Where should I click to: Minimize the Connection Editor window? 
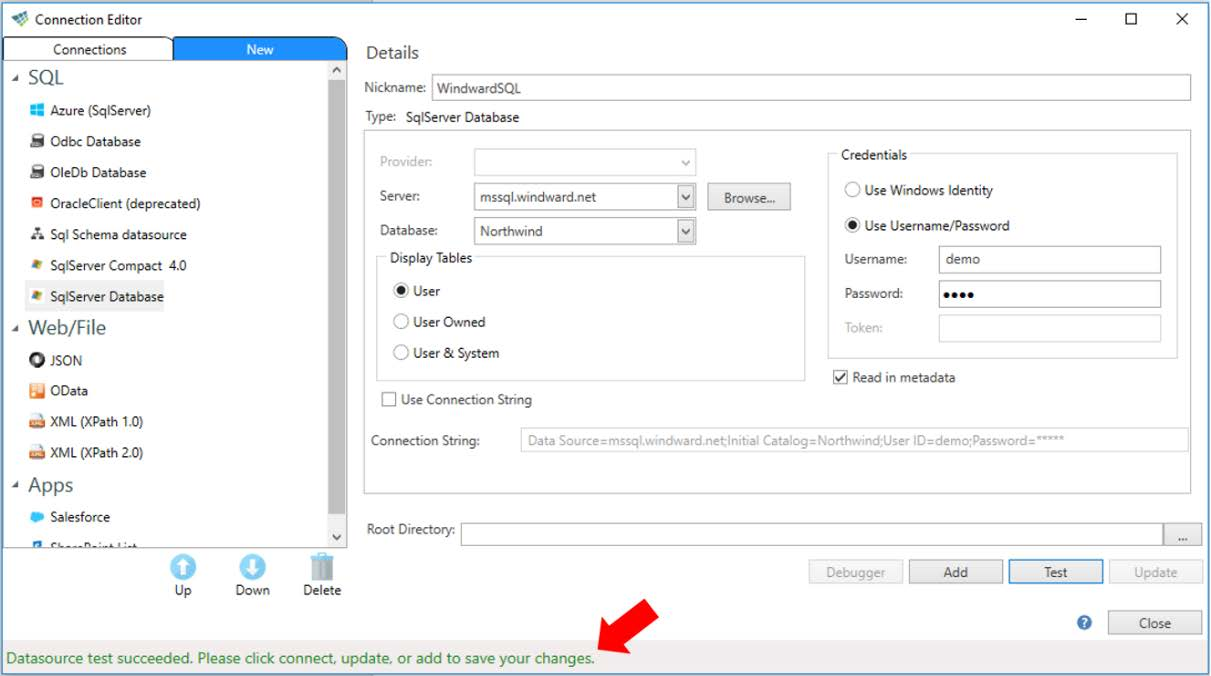pyautogui.click(x=1081, y=19)
